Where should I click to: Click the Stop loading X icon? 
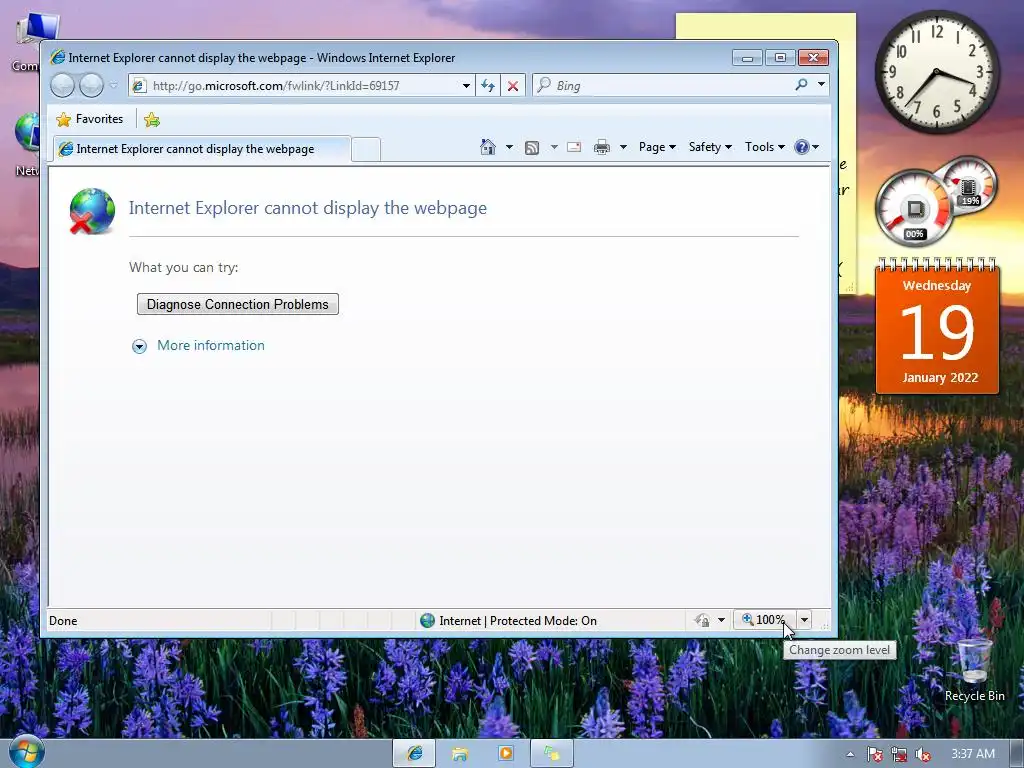tap(513, 86)
